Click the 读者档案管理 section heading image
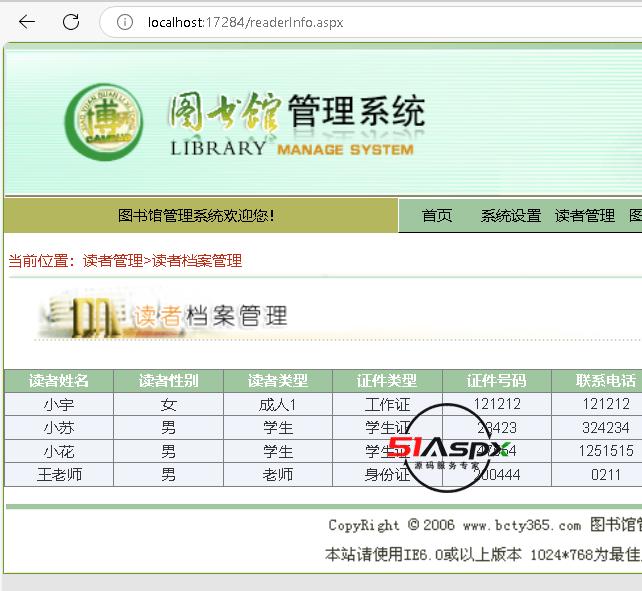Viewport: 642px width, 591px height. [164, 315]
